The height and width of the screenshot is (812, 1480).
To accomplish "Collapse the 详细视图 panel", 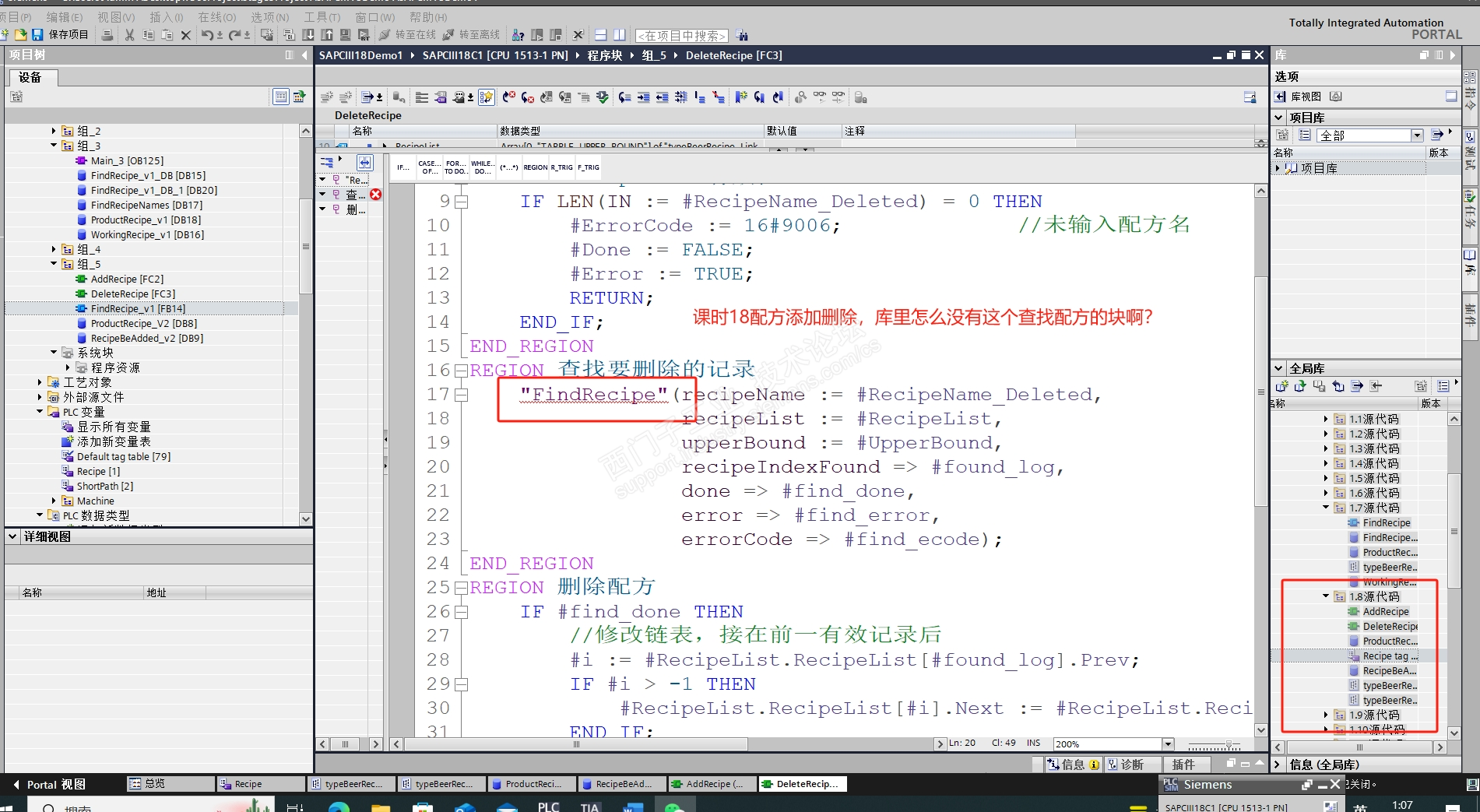I will [x=12, y=536].
